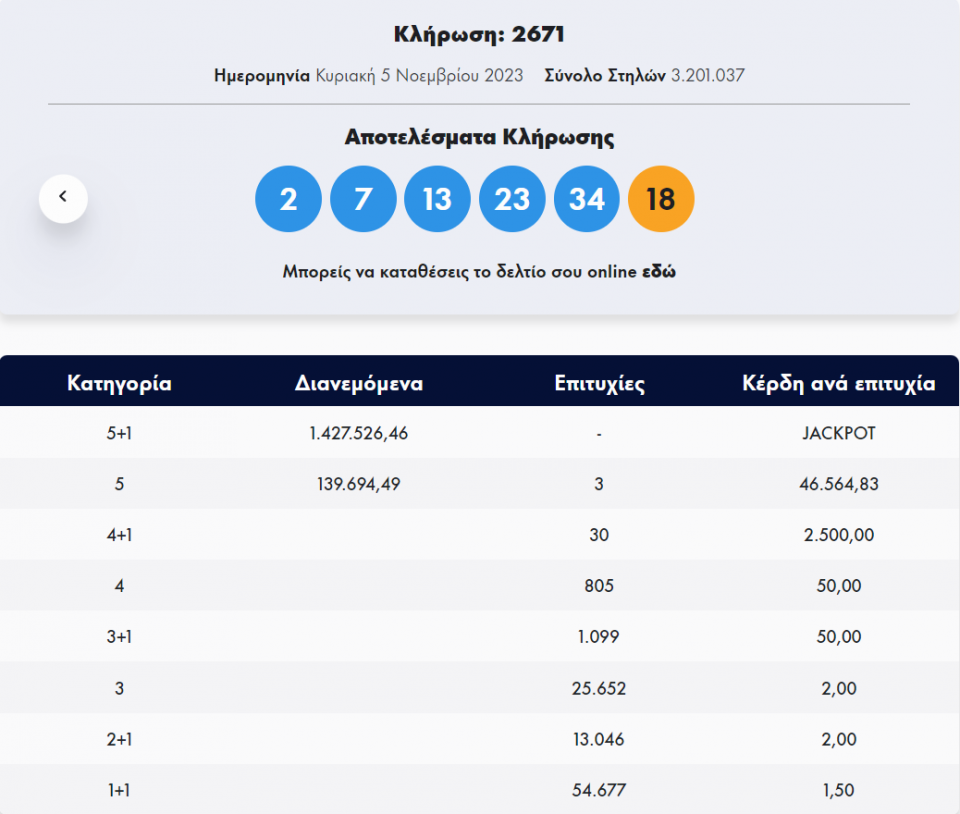960x814 pixels.
Task: Click the distributed amount 1.427.526,46
Action: (x=359, y=433)
